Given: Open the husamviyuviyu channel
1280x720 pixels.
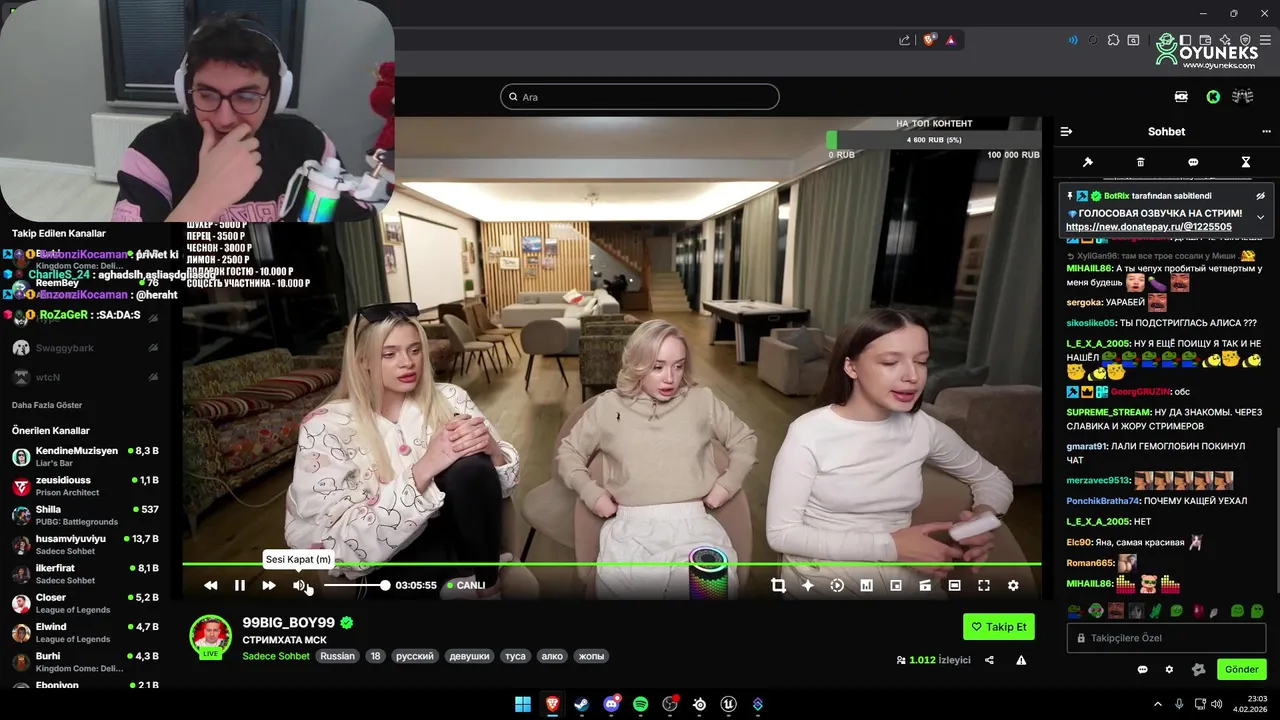Looking at the screenshot, I should click(x=86, y=544).
